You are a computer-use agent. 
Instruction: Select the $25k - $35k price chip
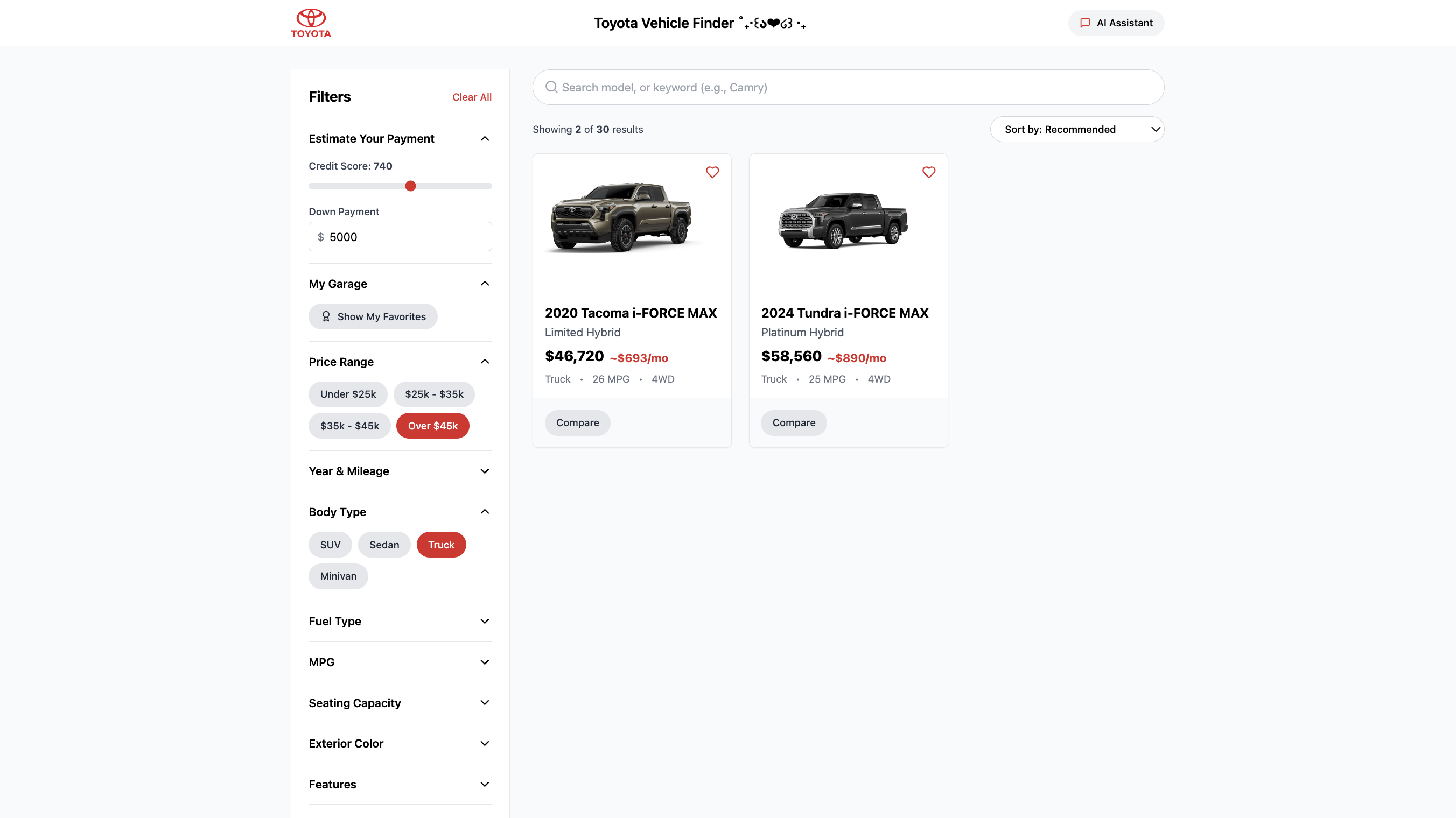pyautogui.click(x=433, y=394)
